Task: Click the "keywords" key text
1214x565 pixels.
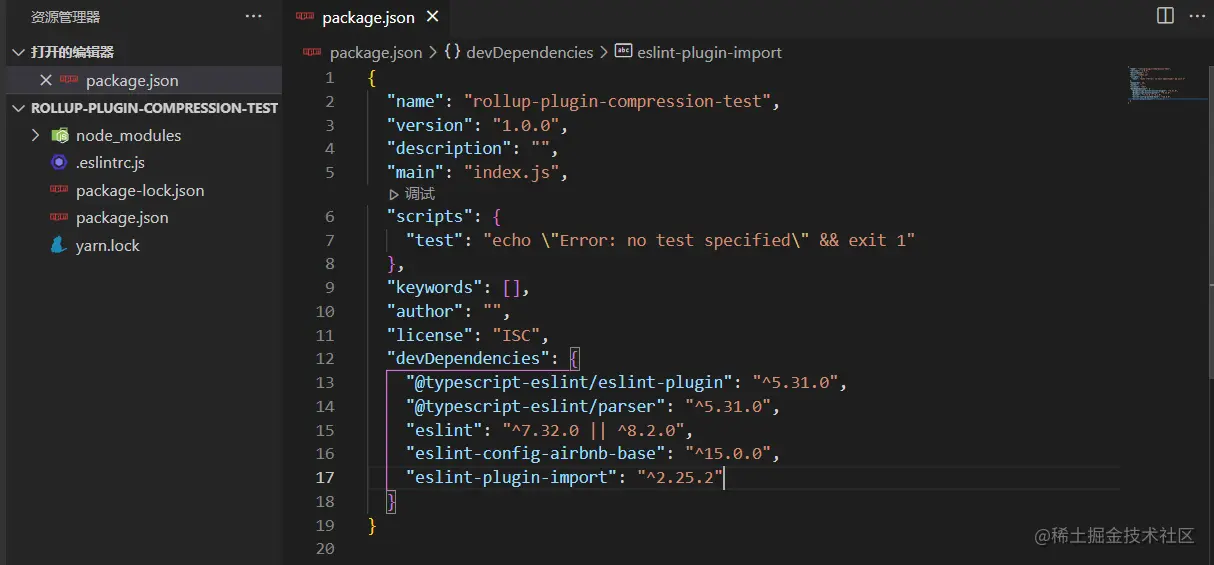Action: pyautogui.click(x=435, y=287)
